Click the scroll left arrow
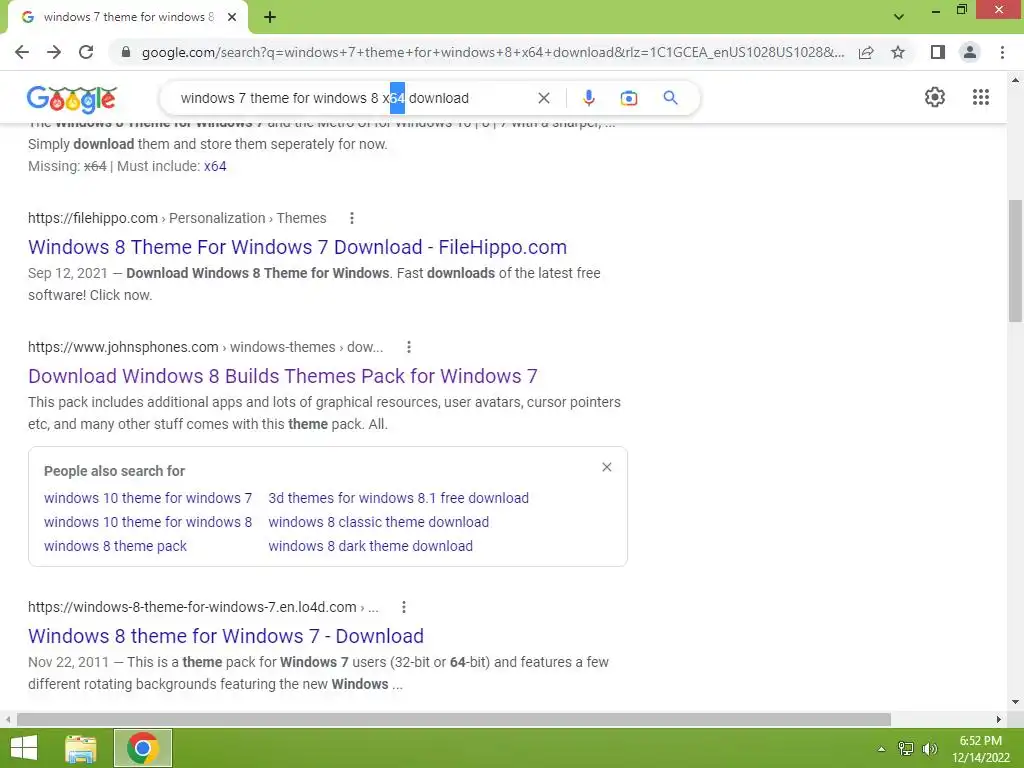This screenshot has height=768, width=1024. [x=7, y=719]
